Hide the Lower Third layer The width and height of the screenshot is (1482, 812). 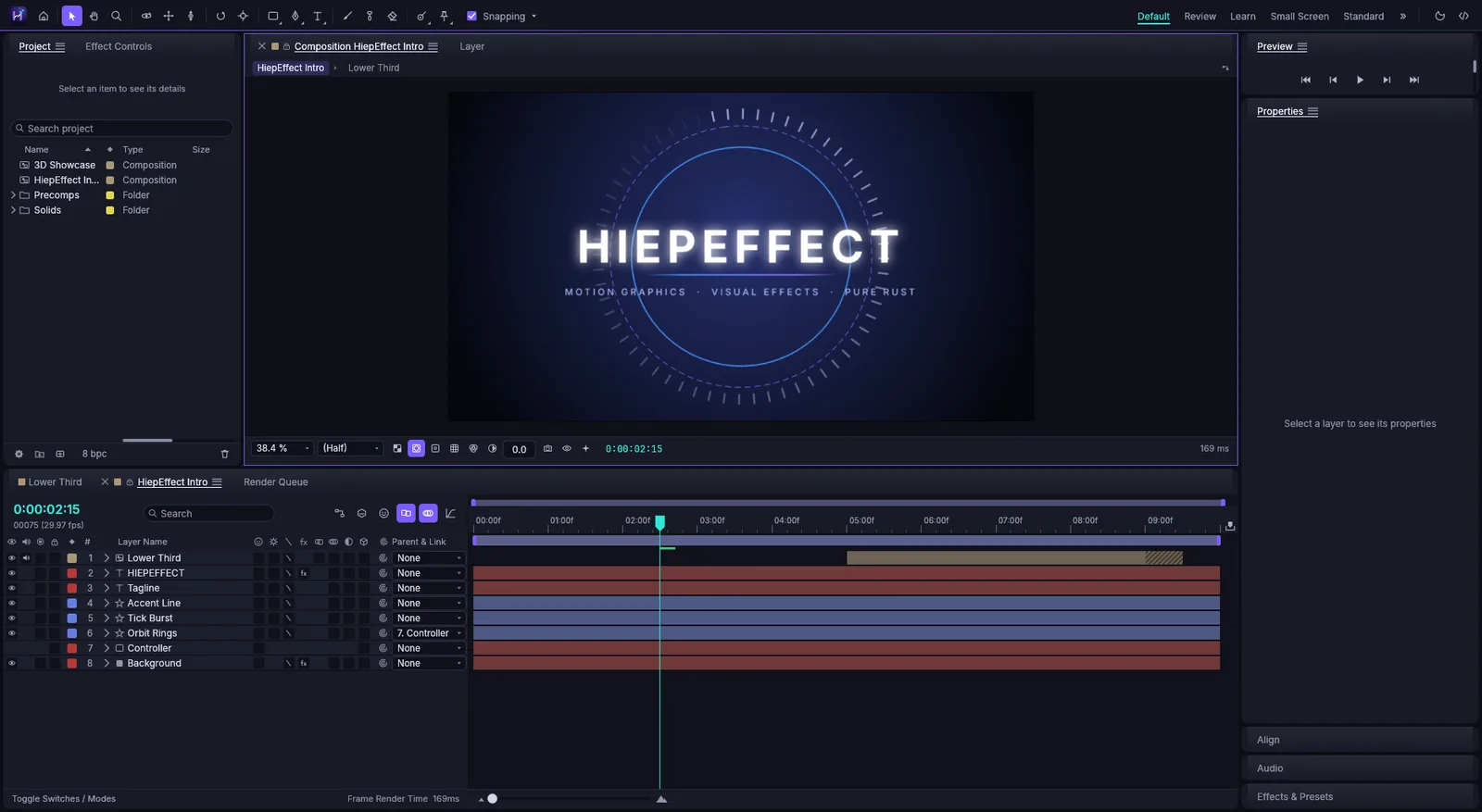pos(11,558)
